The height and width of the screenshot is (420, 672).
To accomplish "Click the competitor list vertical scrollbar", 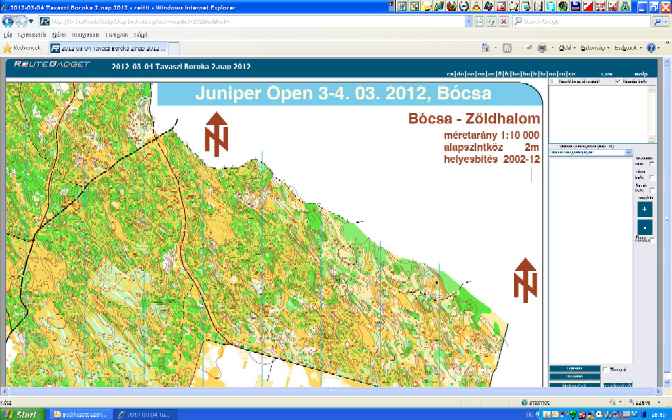I will (x=652, y=114).
